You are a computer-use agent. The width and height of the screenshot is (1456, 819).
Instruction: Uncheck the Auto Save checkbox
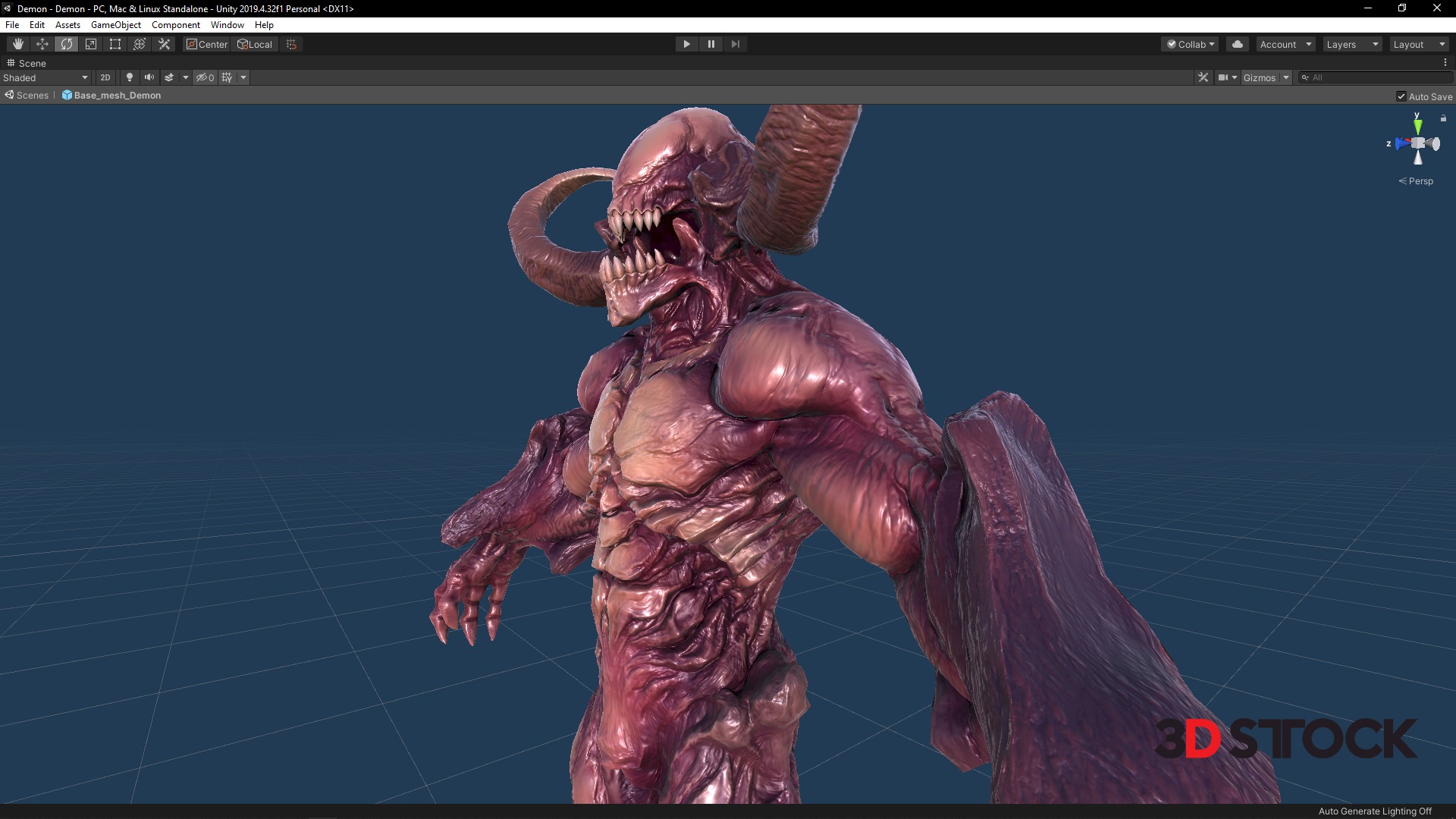pyautogui.click(x=1401, y=96)
